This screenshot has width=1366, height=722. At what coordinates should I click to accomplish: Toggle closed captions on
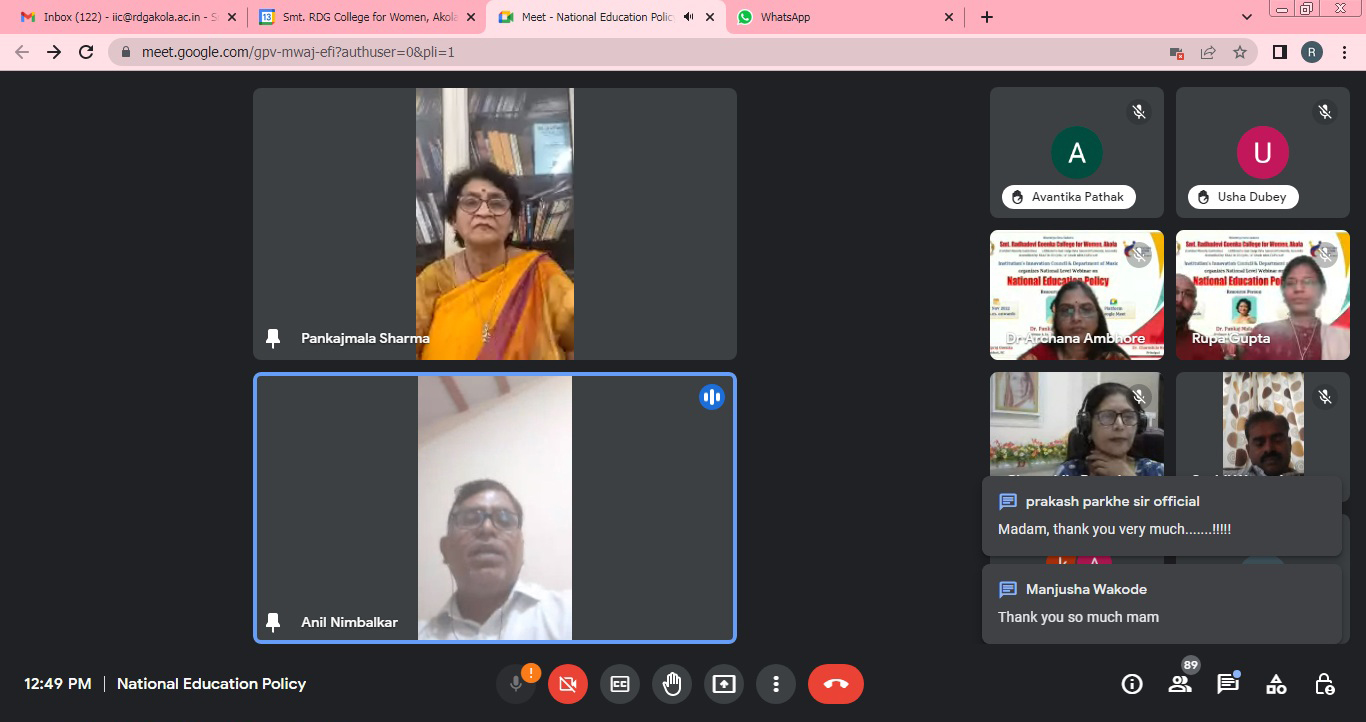[x=620, y=684]
